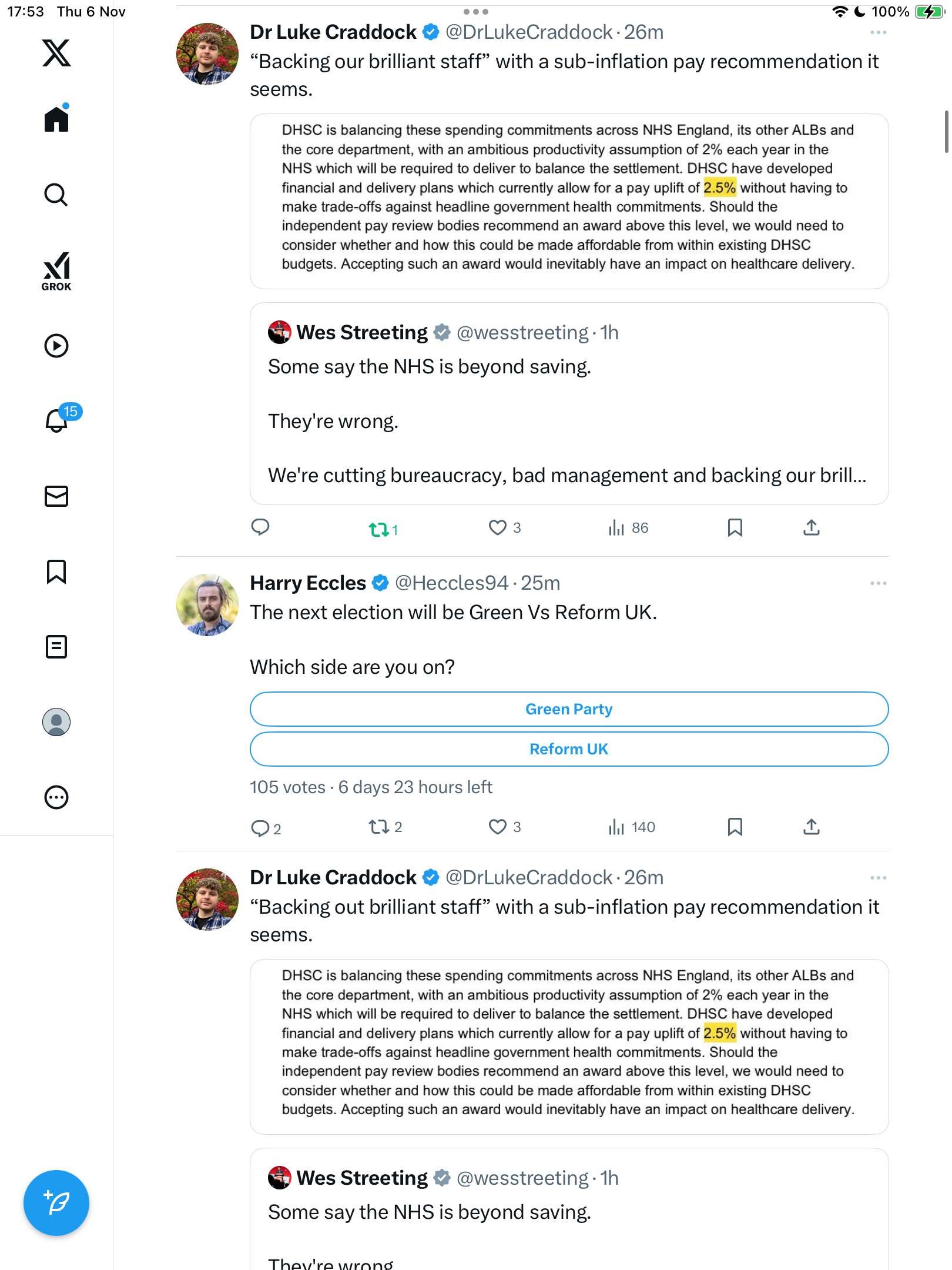
Task: Go to the Home feed
Action: (x=56, y=119)
